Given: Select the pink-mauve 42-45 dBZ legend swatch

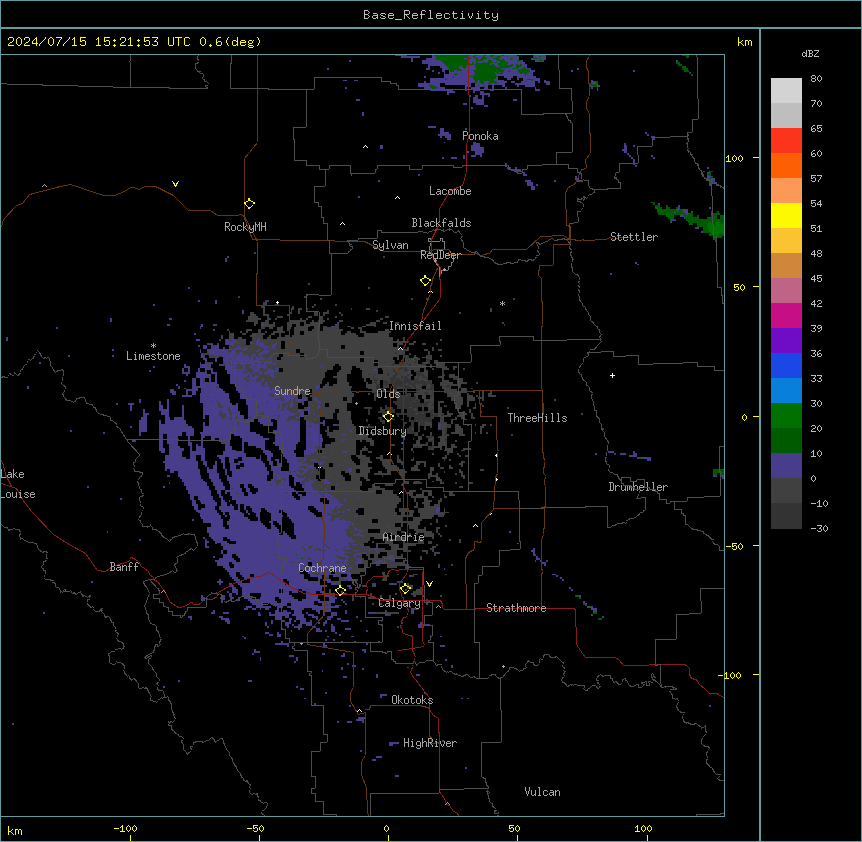Looking at the screenshot, I should (786, 291).
